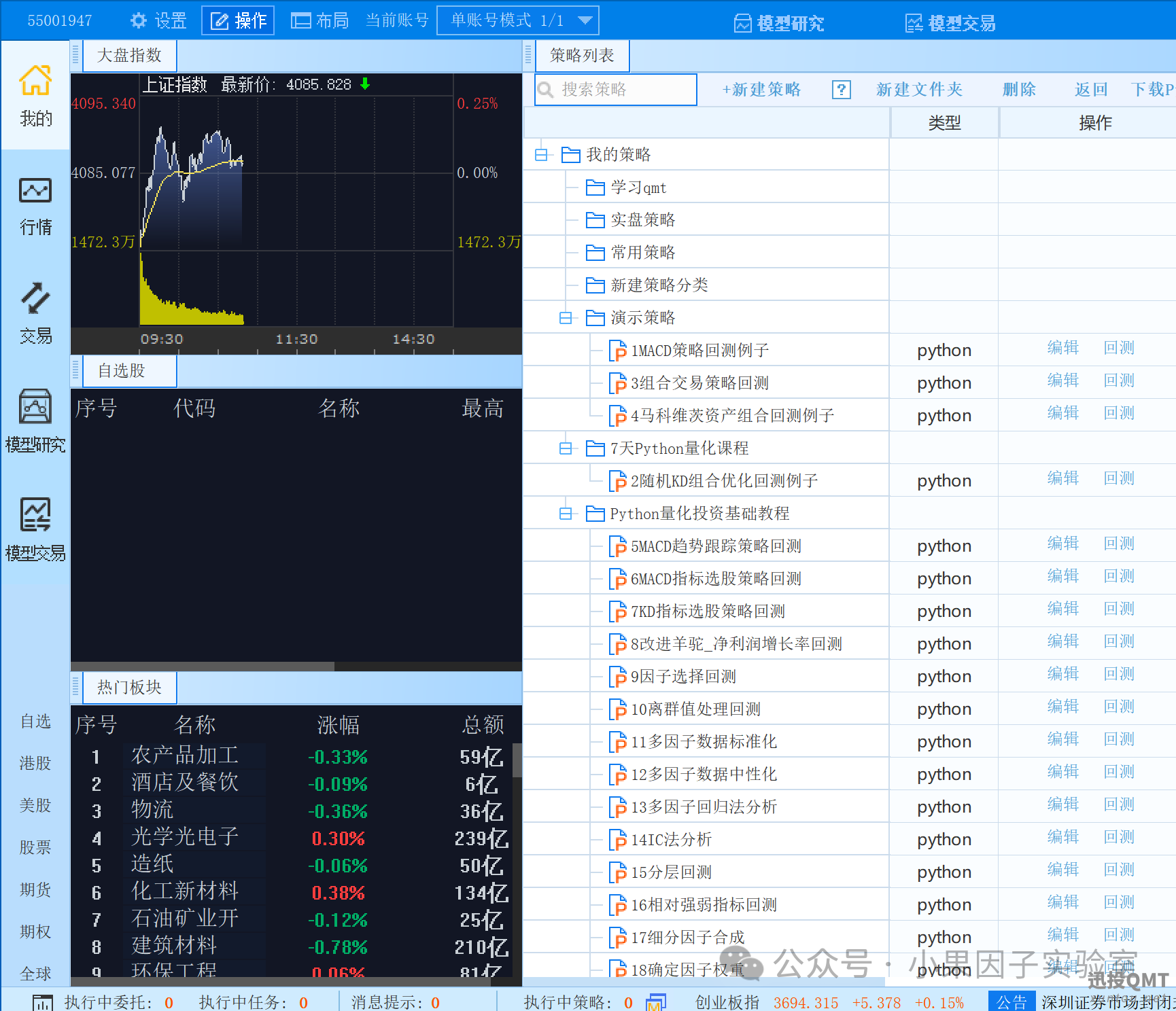Click the help question mark icon

[841, 90]
